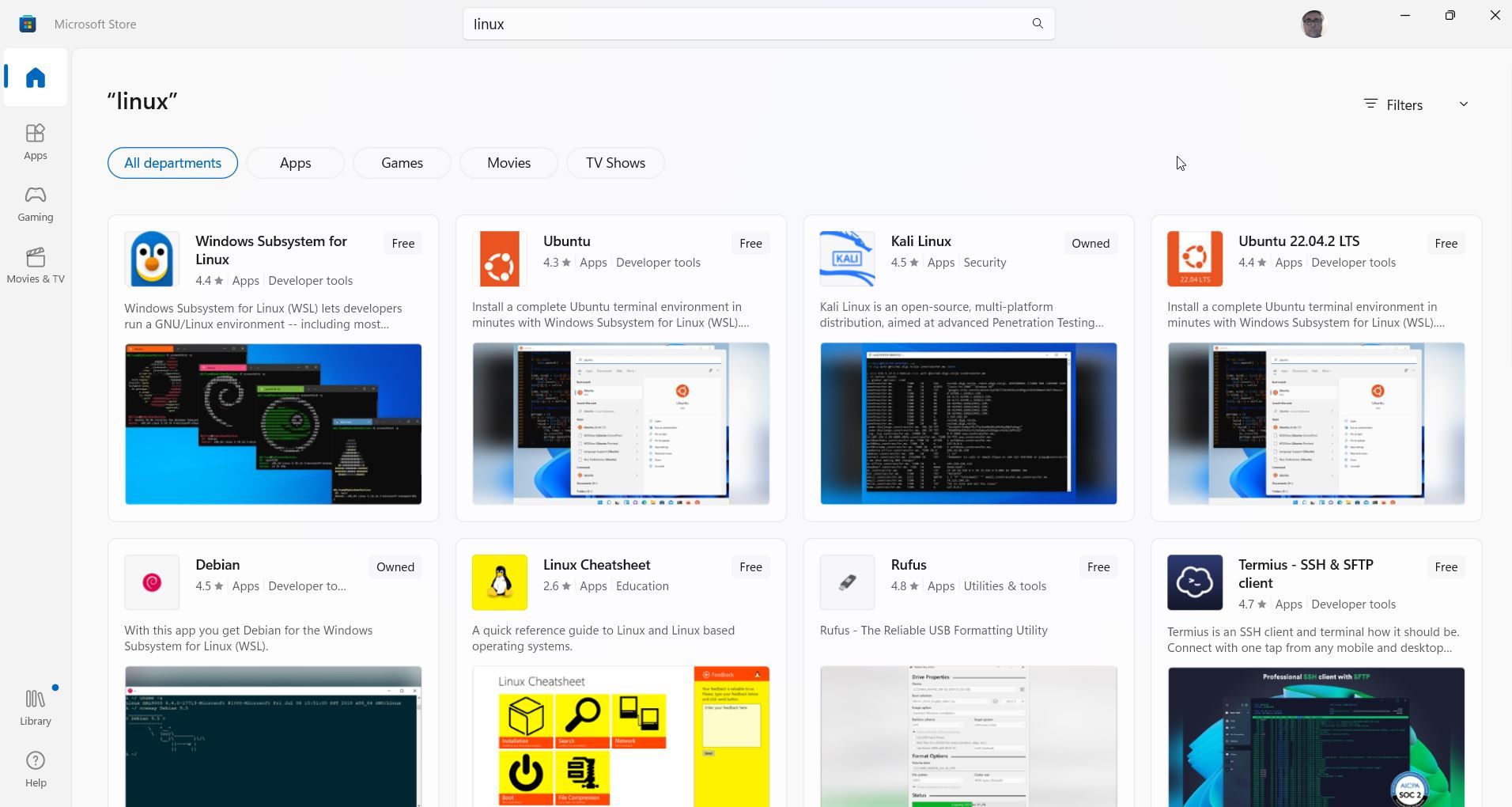Image resolution: width=1512 pixels, height=807 pixels.
Task: Click the Windows Subsystem for Linux title
Action: (x=271, y=250)
